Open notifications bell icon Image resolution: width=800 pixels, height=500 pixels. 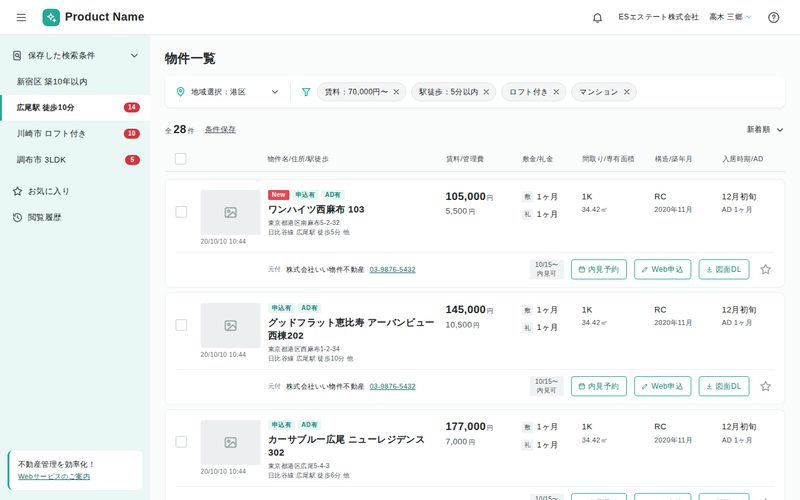click(x=597, y=18)
